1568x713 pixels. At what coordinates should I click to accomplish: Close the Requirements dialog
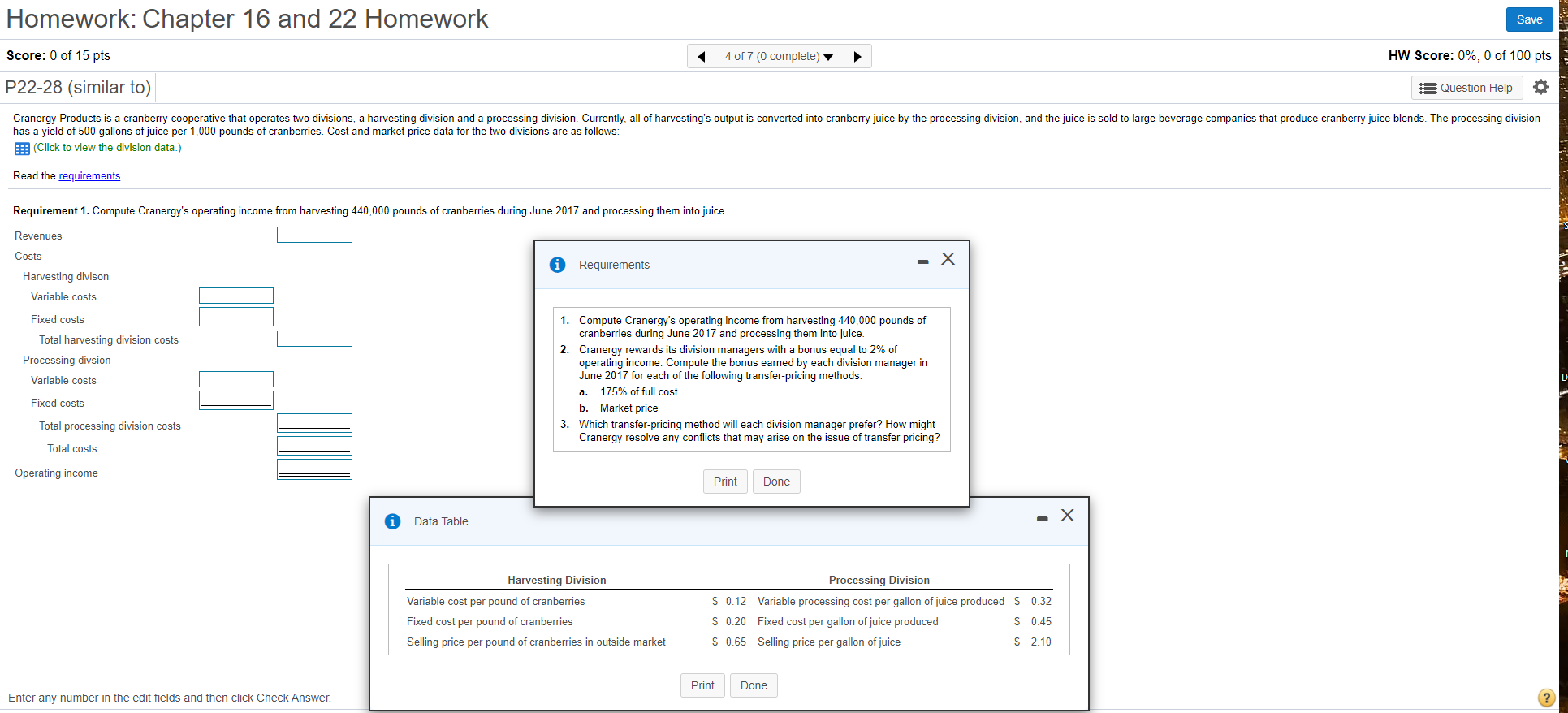click(x=948, y=259)
